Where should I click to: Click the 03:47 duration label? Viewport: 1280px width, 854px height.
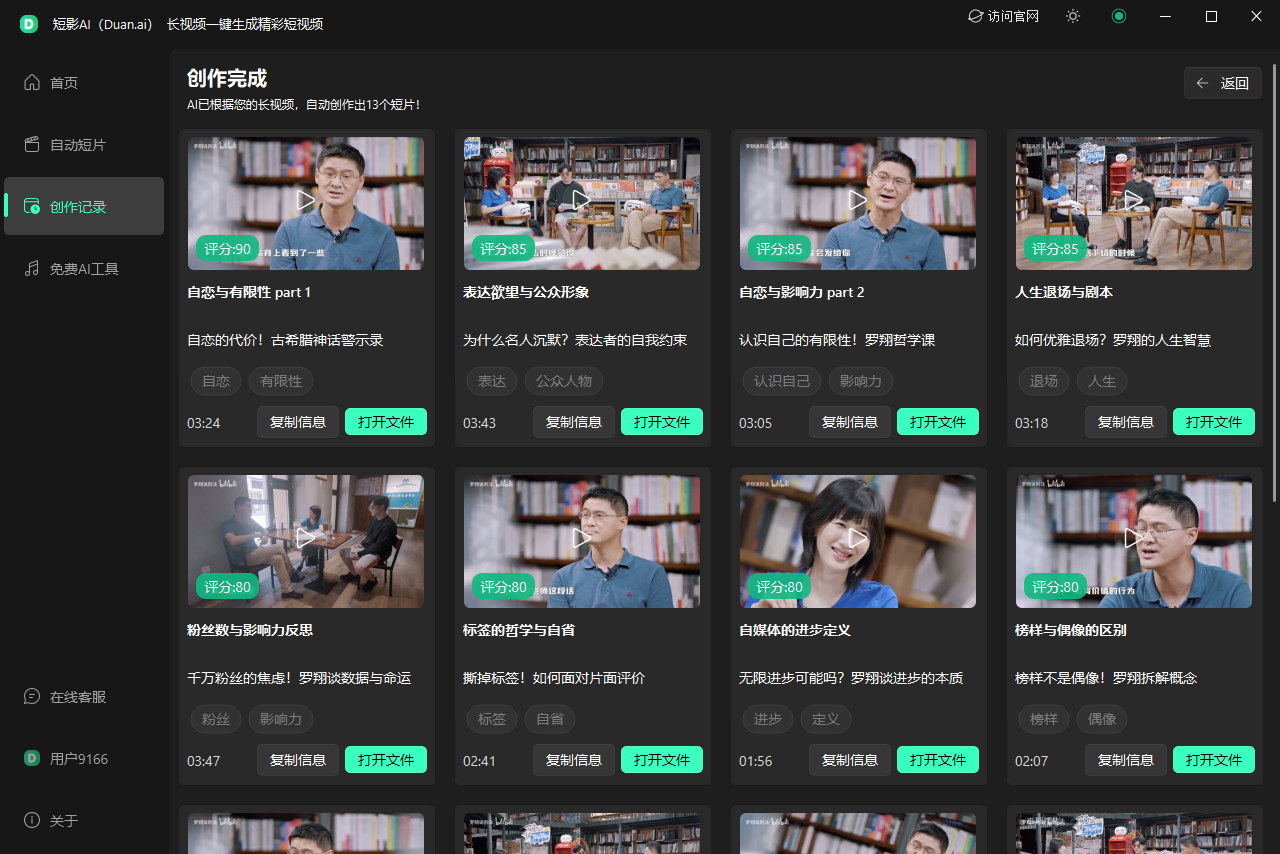[x=204, y=761]
